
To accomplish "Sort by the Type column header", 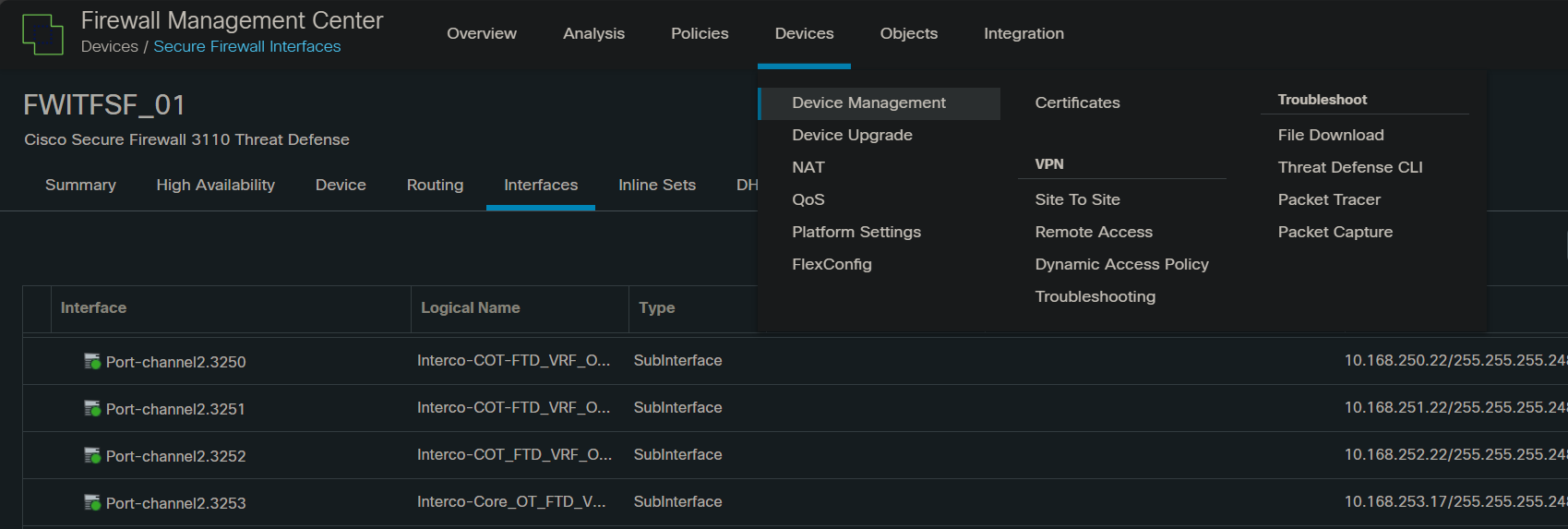I will 657,307.
